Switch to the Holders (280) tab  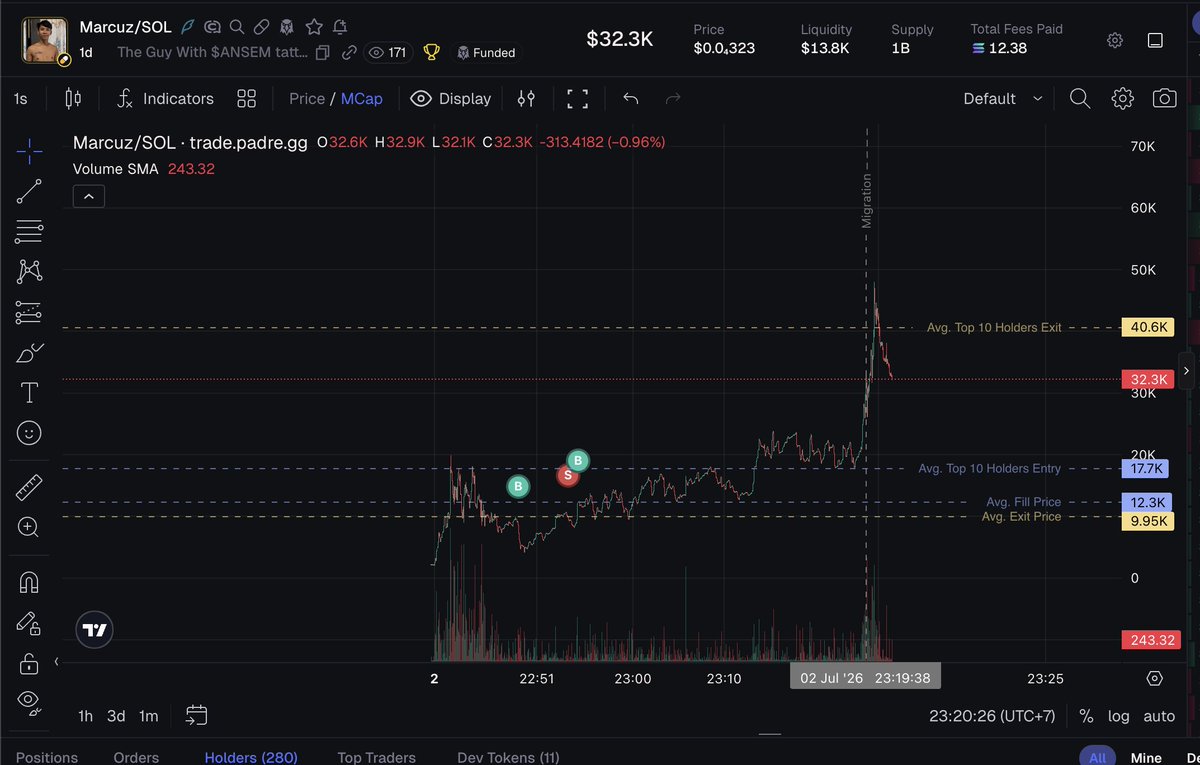tap(251, 757)
